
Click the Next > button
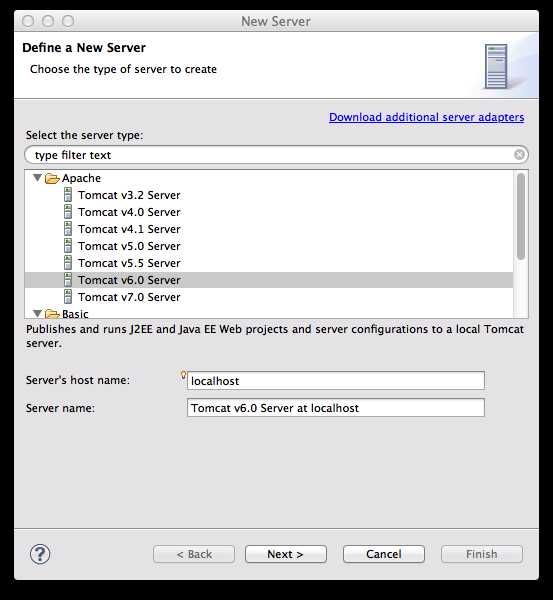pyautogui.click(x=285, y=554)
